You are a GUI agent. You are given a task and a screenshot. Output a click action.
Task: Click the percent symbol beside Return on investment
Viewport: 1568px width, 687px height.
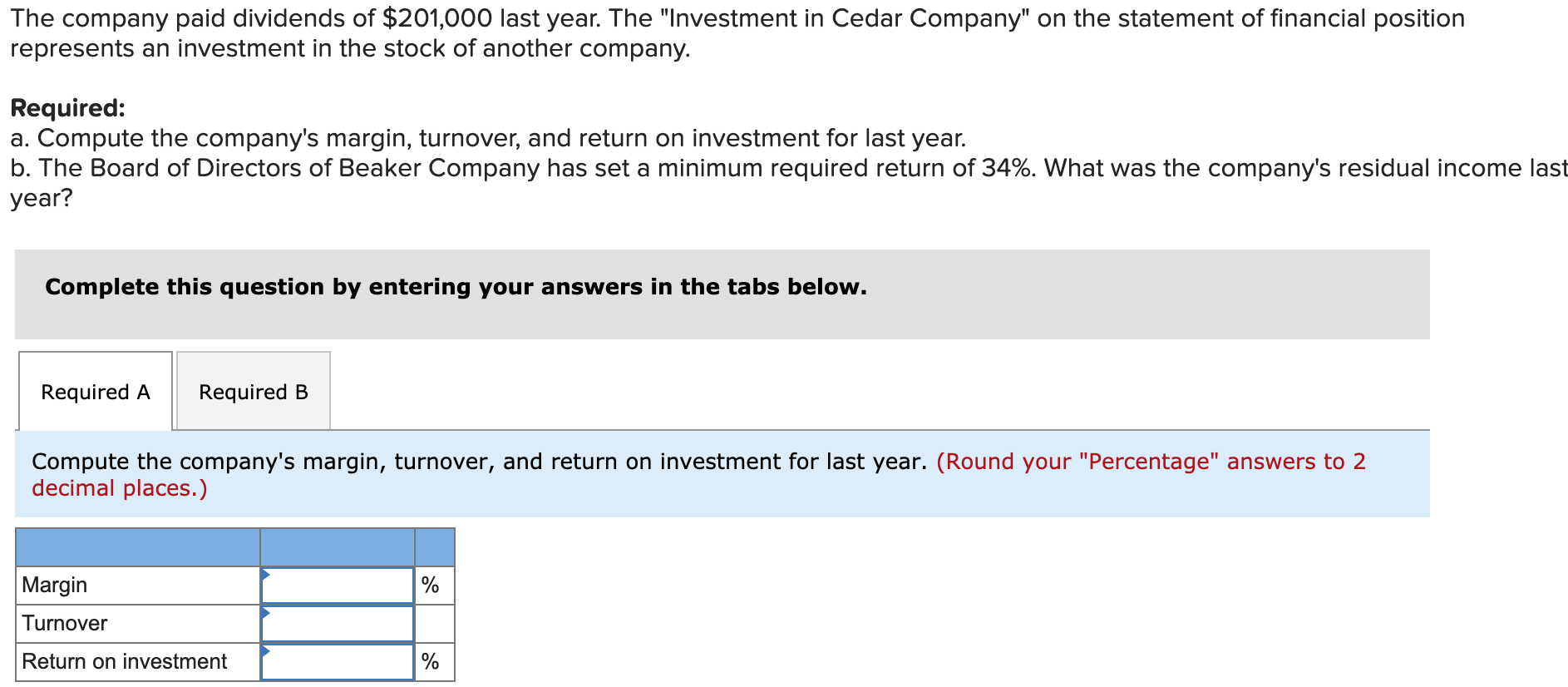[x=431, y=660]
